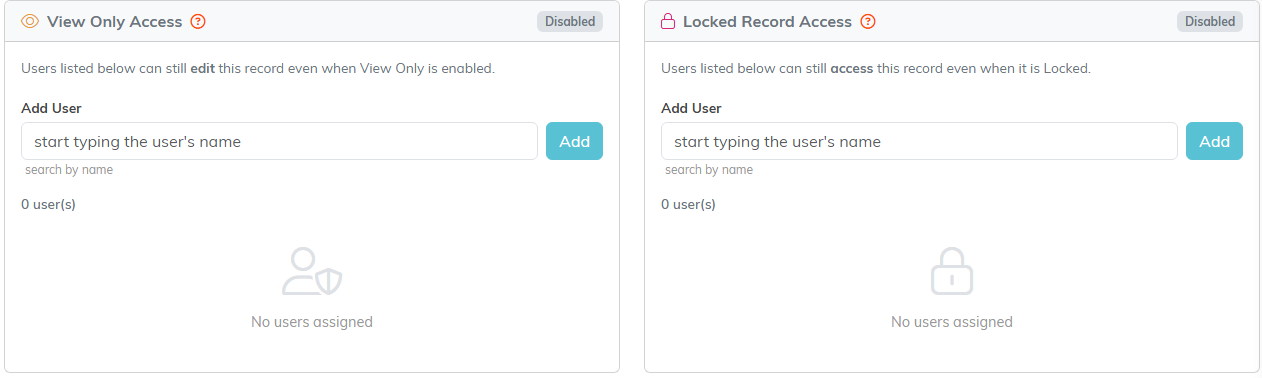Click Add User label in Locked Record Access panel
Viewport: 1262px width, 378px height.
coord(691,108)
